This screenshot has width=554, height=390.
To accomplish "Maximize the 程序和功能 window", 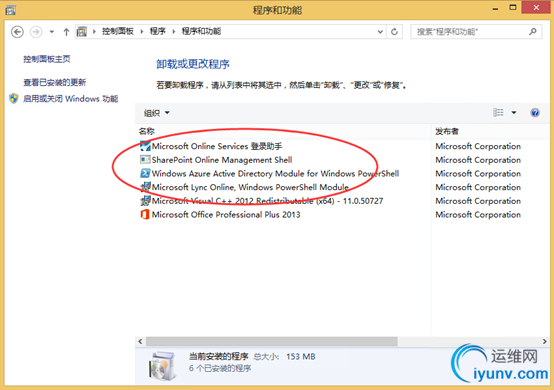I will (x=513, y=8).
